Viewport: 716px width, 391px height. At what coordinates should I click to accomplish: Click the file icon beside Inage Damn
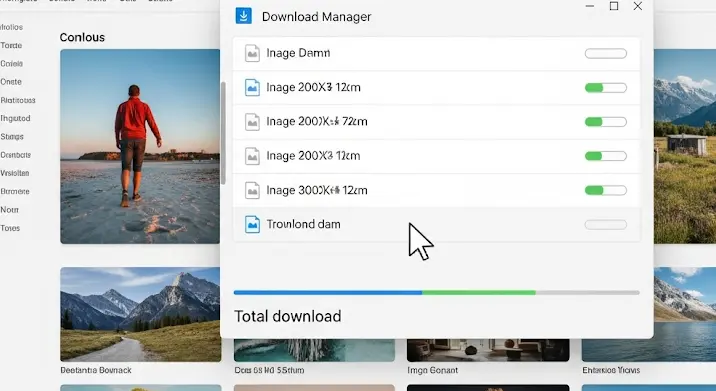(252, 53)
